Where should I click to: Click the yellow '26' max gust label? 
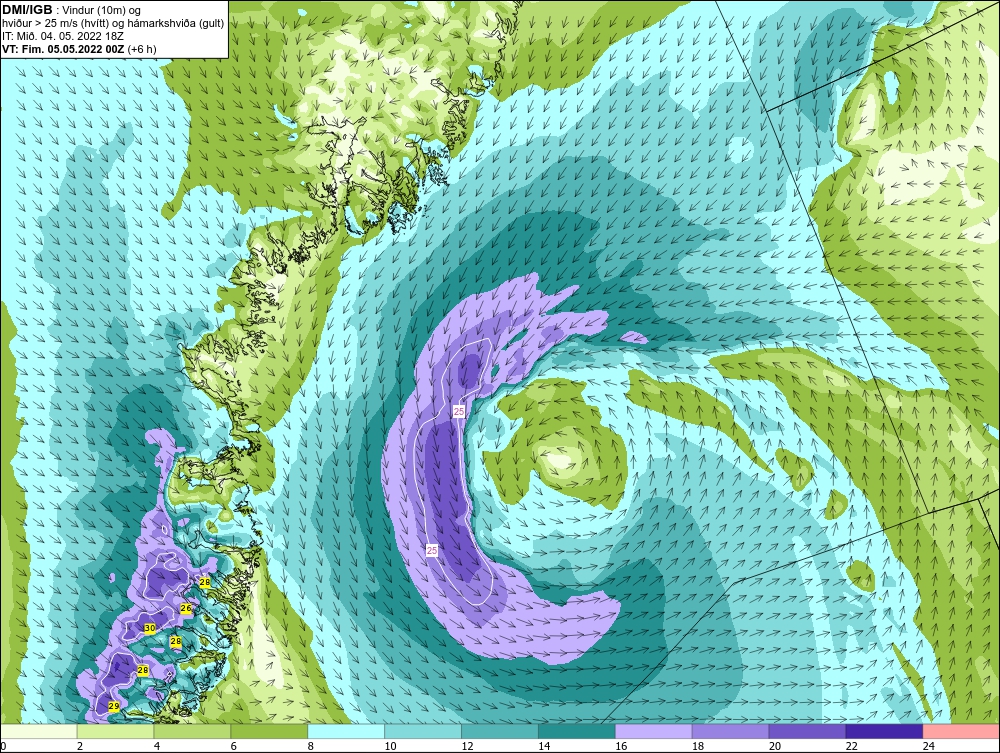186,608
